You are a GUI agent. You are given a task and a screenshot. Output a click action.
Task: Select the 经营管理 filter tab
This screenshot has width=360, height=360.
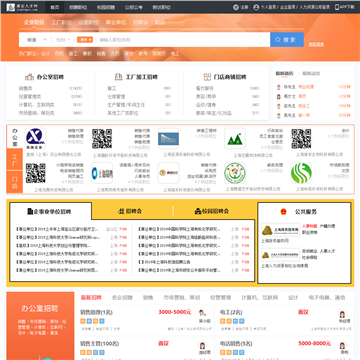[x=220, y=298]
